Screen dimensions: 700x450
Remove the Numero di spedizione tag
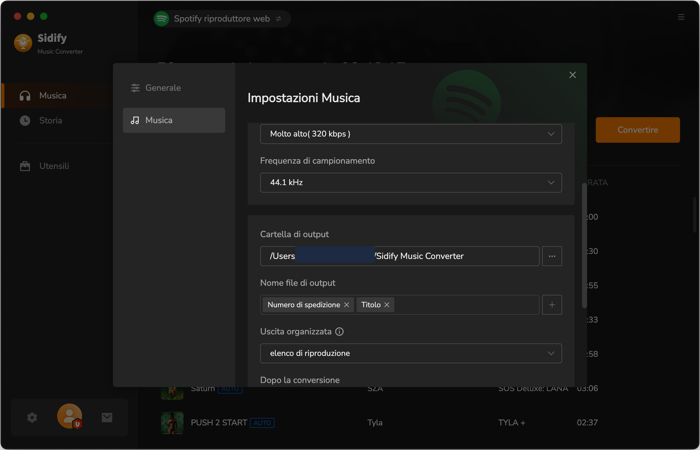(x=346, y=305)
